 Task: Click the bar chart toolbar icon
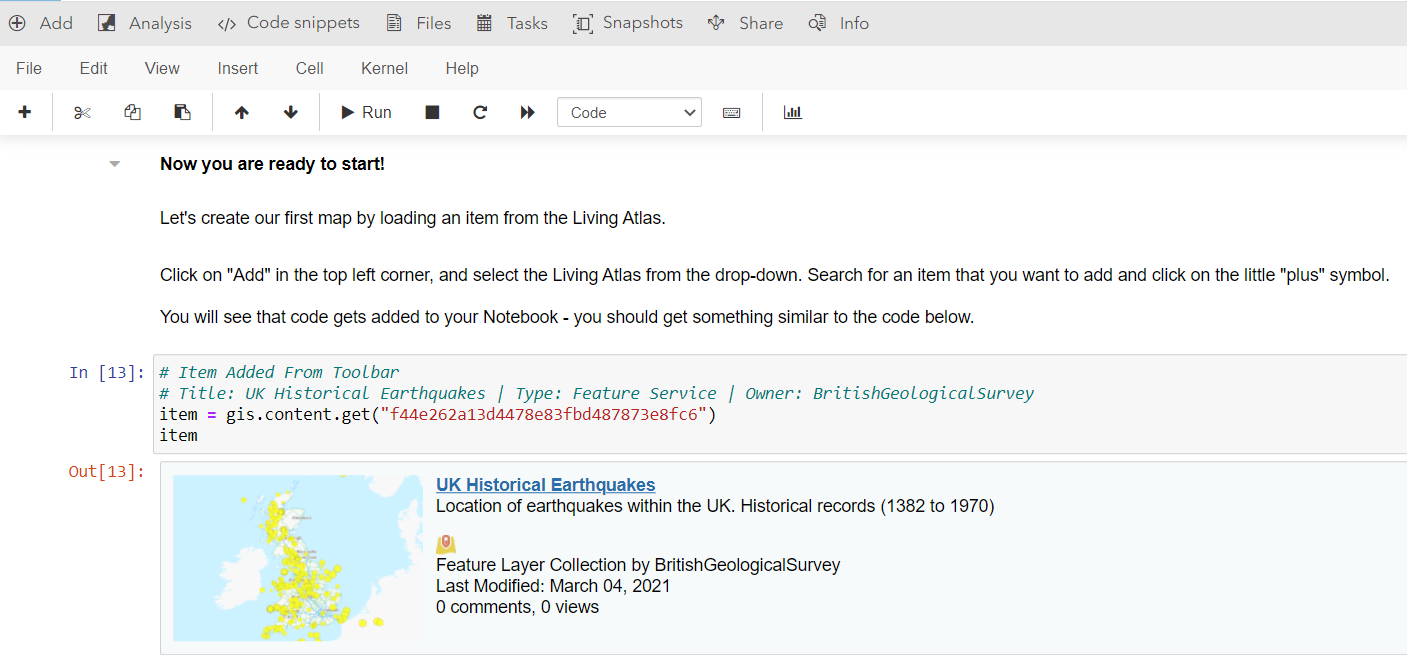pyautogui.click(x=793, y=113)
